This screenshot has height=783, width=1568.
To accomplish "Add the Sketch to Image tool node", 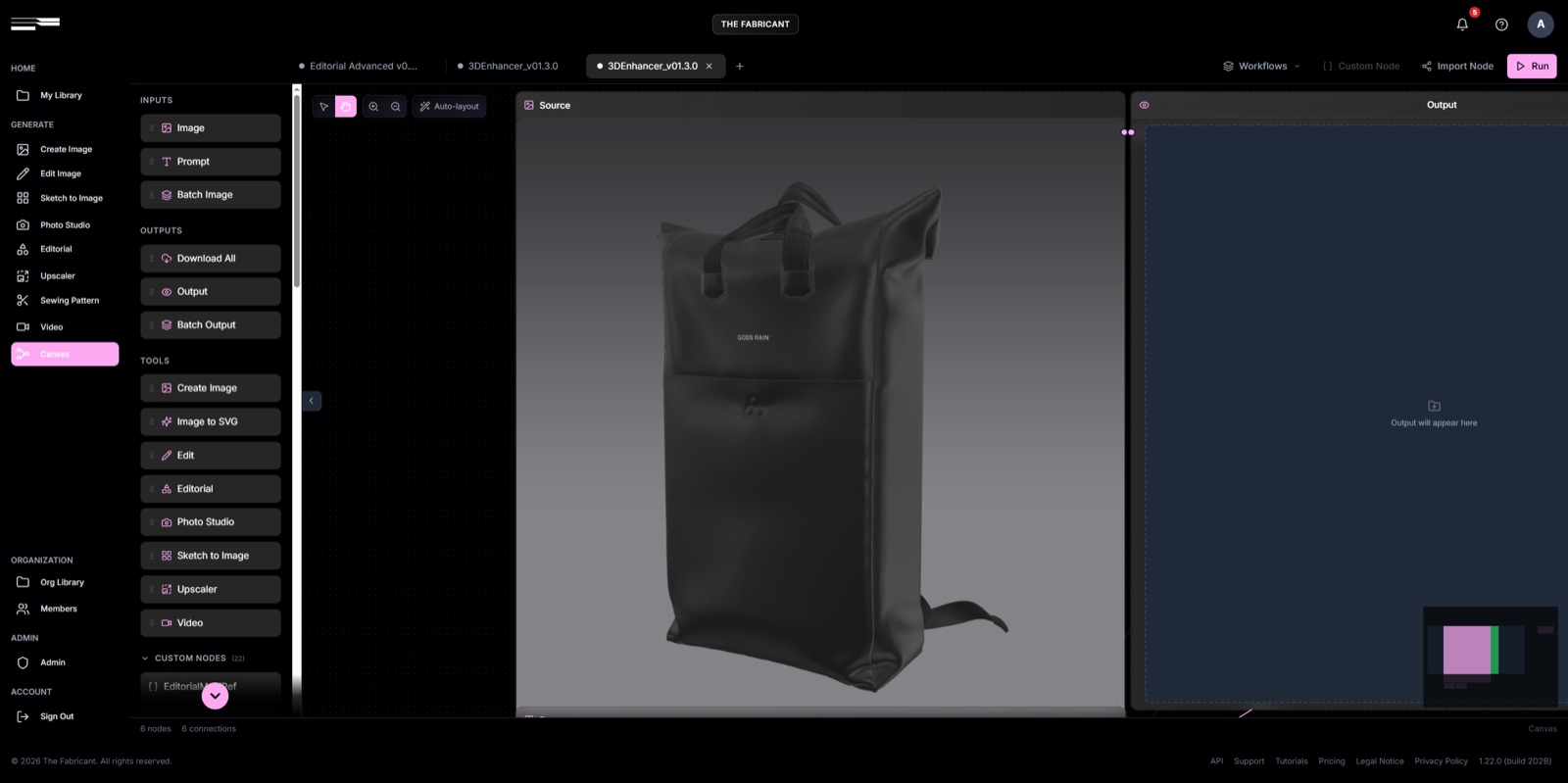I will (211, 556).
